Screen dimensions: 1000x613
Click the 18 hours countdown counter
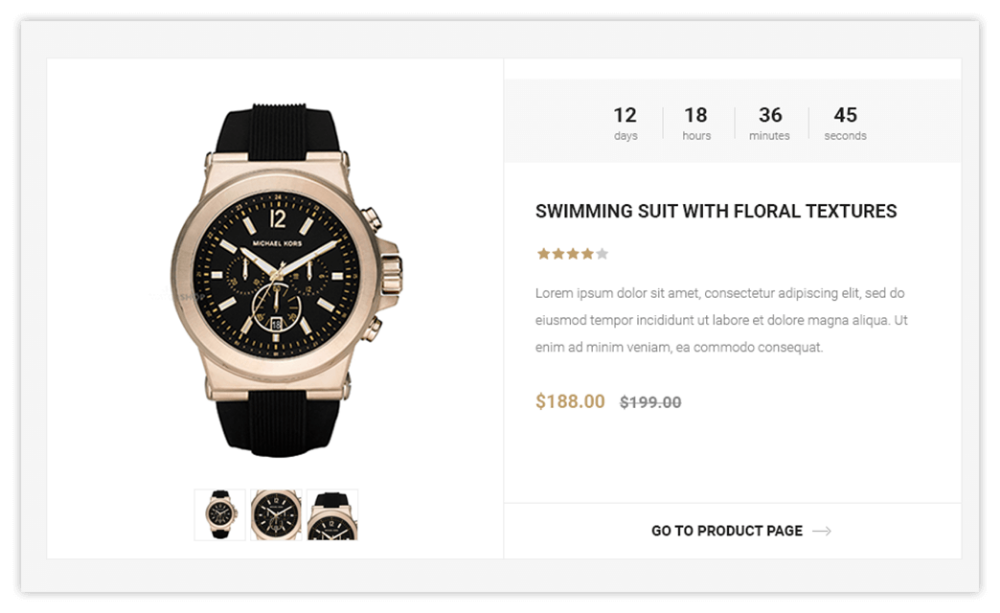[696, 123]
